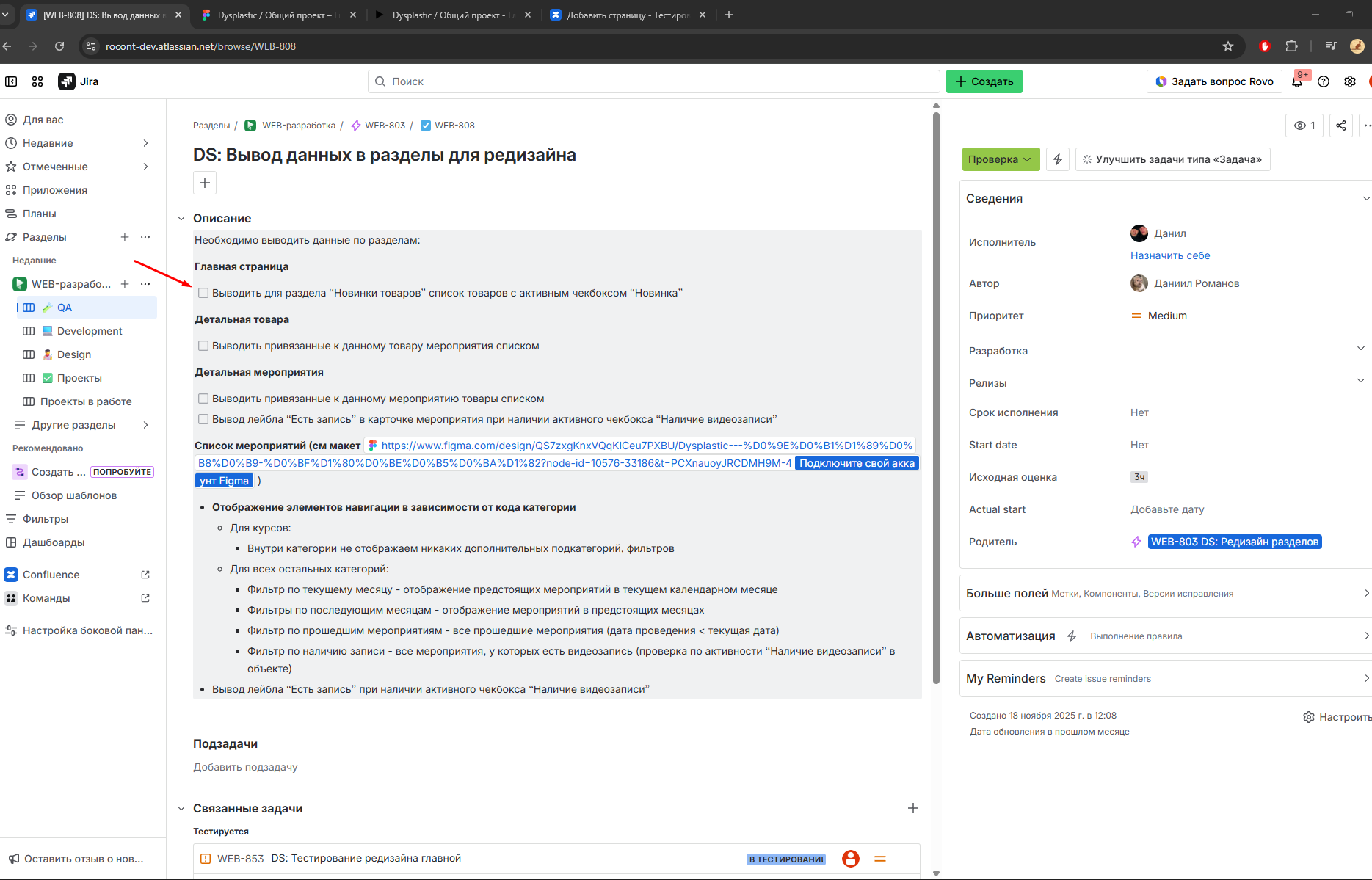1372x880 pixels.
Task: Check the "Новинки товаров" checkbox item
Action: pyautogui.click(x=203, y=293)
